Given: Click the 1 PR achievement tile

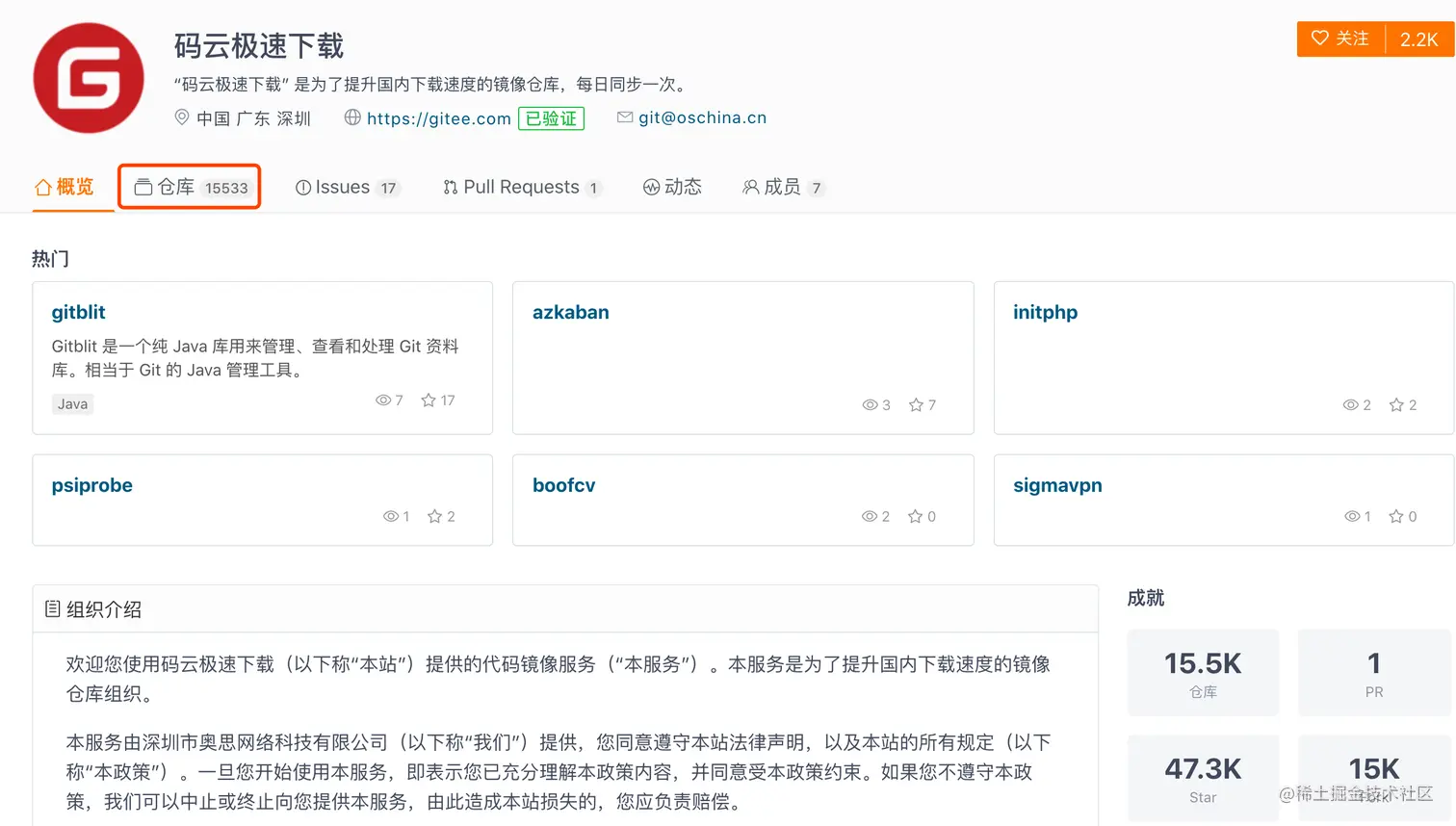Looking at the screenshot, I should point(1374,673).
